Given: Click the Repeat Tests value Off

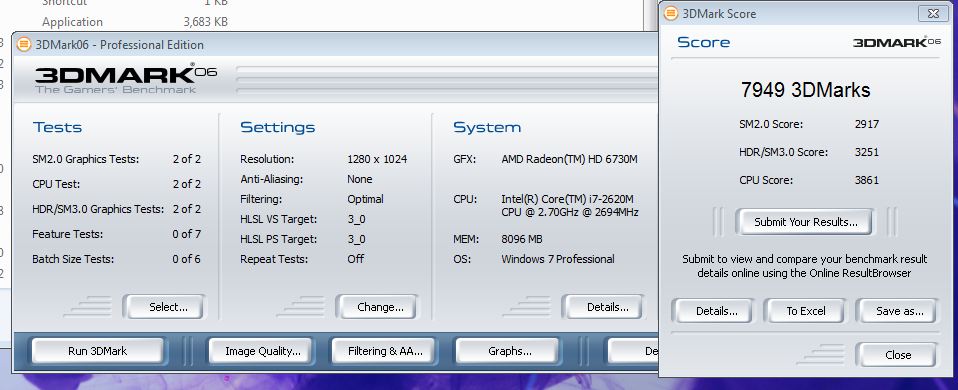Looking at the screenshot, I should pos(356,259).
